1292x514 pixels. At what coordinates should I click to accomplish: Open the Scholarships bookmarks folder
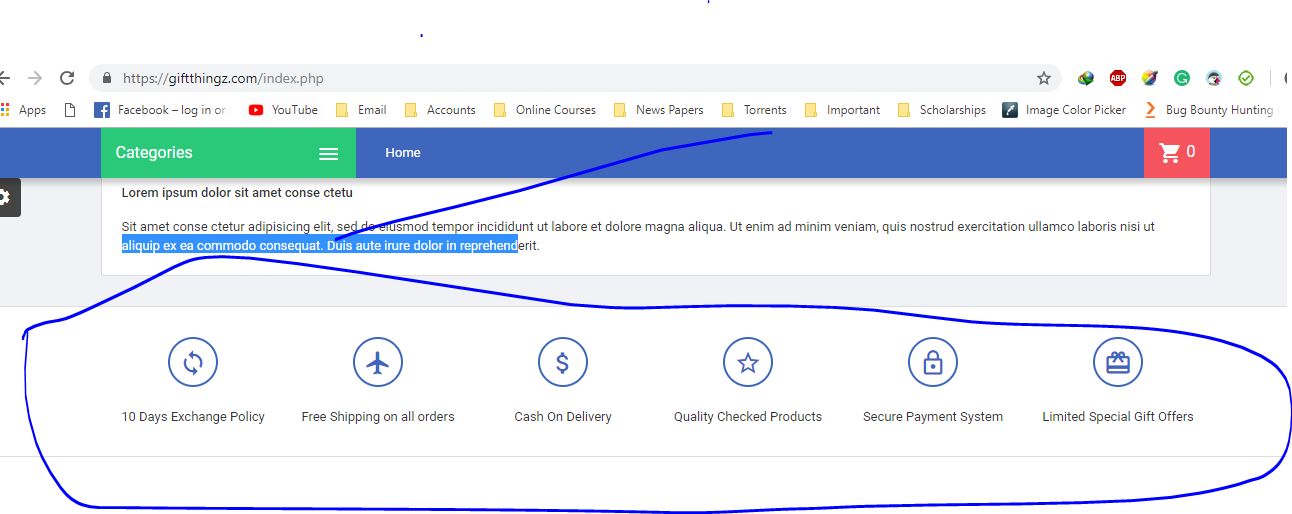942,110
